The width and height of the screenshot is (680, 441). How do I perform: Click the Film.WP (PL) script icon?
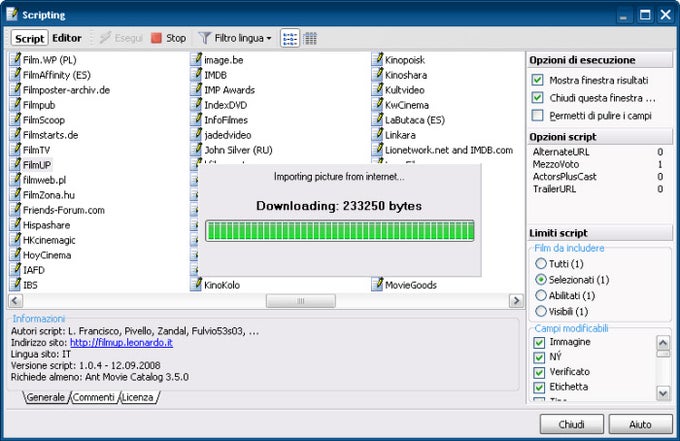coord(15,59)
